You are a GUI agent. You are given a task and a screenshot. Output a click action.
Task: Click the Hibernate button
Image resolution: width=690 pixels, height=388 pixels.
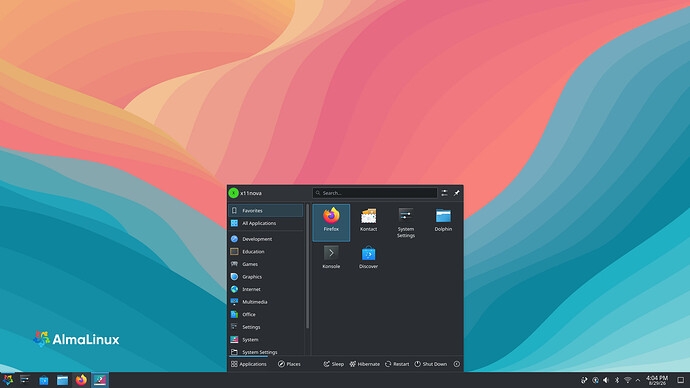pyautogui.click(x=364, y=364)
